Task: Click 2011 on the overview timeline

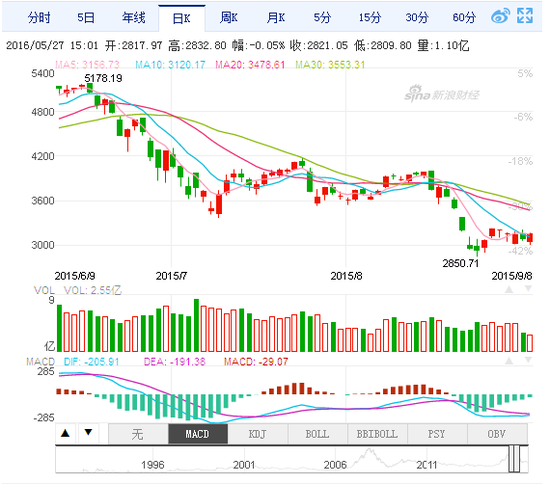Action: click(427, 465)
